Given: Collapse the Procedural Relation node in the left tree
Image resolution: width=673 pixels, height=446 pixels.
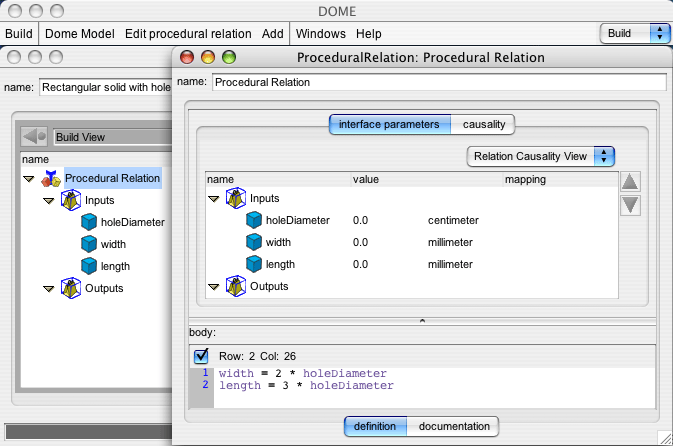Looking at the screenshot, I should 29,179.
